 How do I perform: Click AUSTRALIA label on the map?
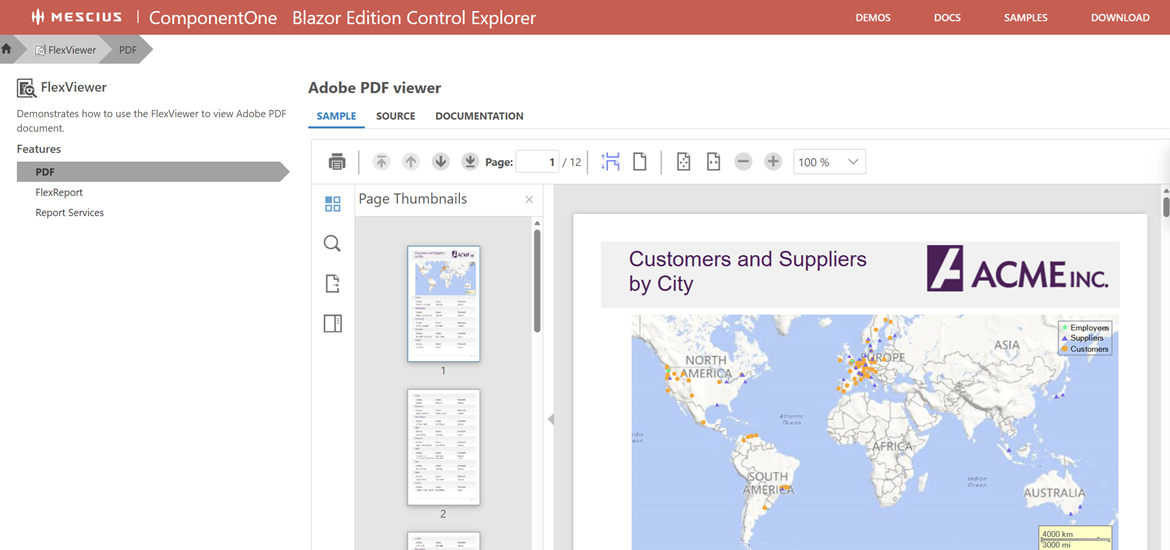point(1054,493)
